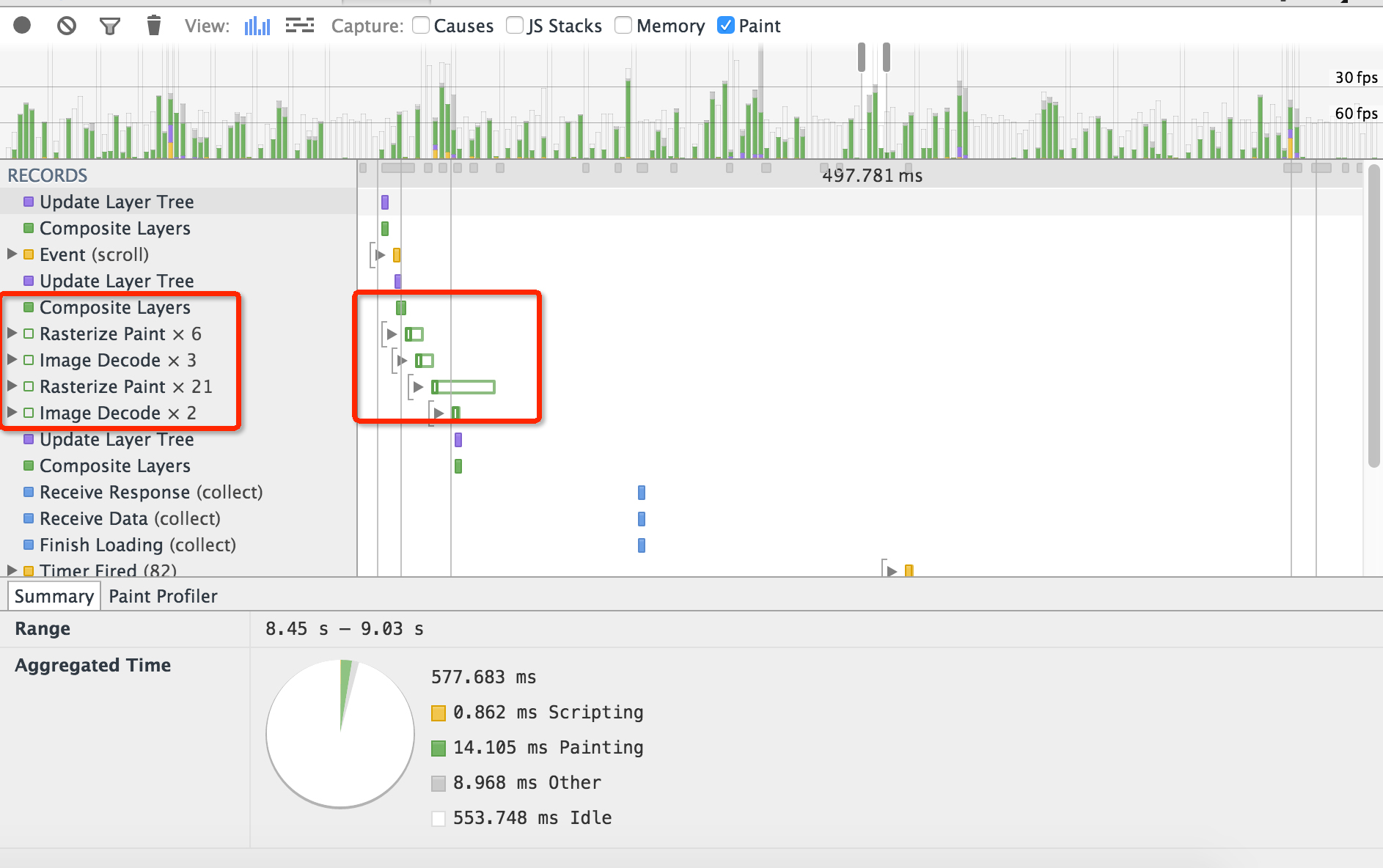The height and width of the screenshot is (868, 1383).
Task: Select Finish Loading (collect) record
Action: point(178,545)
